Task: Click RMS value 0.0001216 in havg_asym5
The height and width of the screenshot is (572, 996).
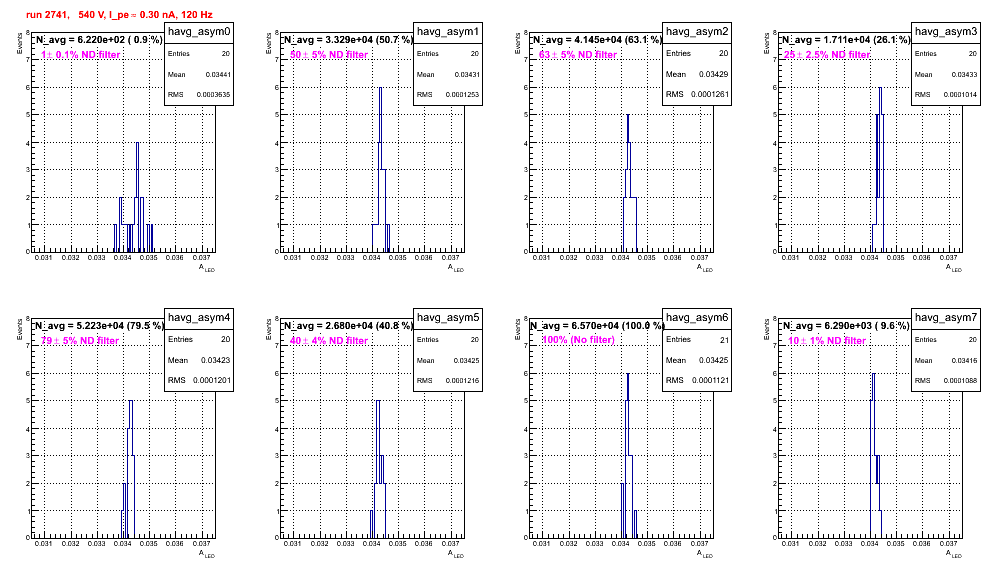Action: (x=461, y=381)
